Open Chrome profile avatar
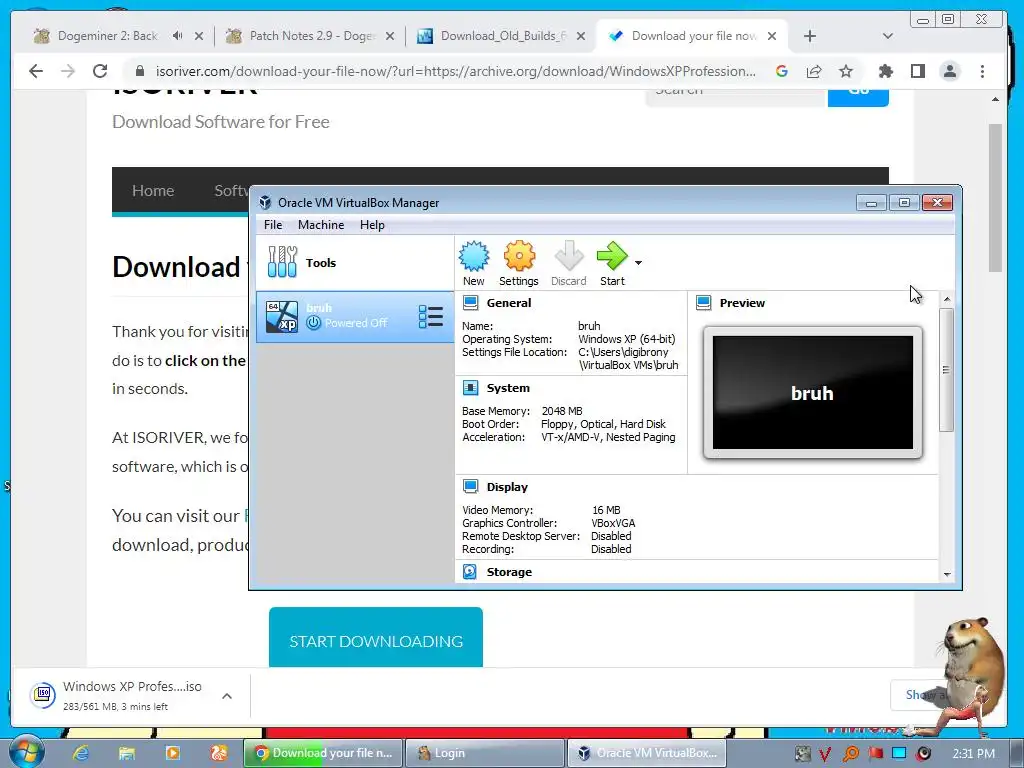 (950, 71)
